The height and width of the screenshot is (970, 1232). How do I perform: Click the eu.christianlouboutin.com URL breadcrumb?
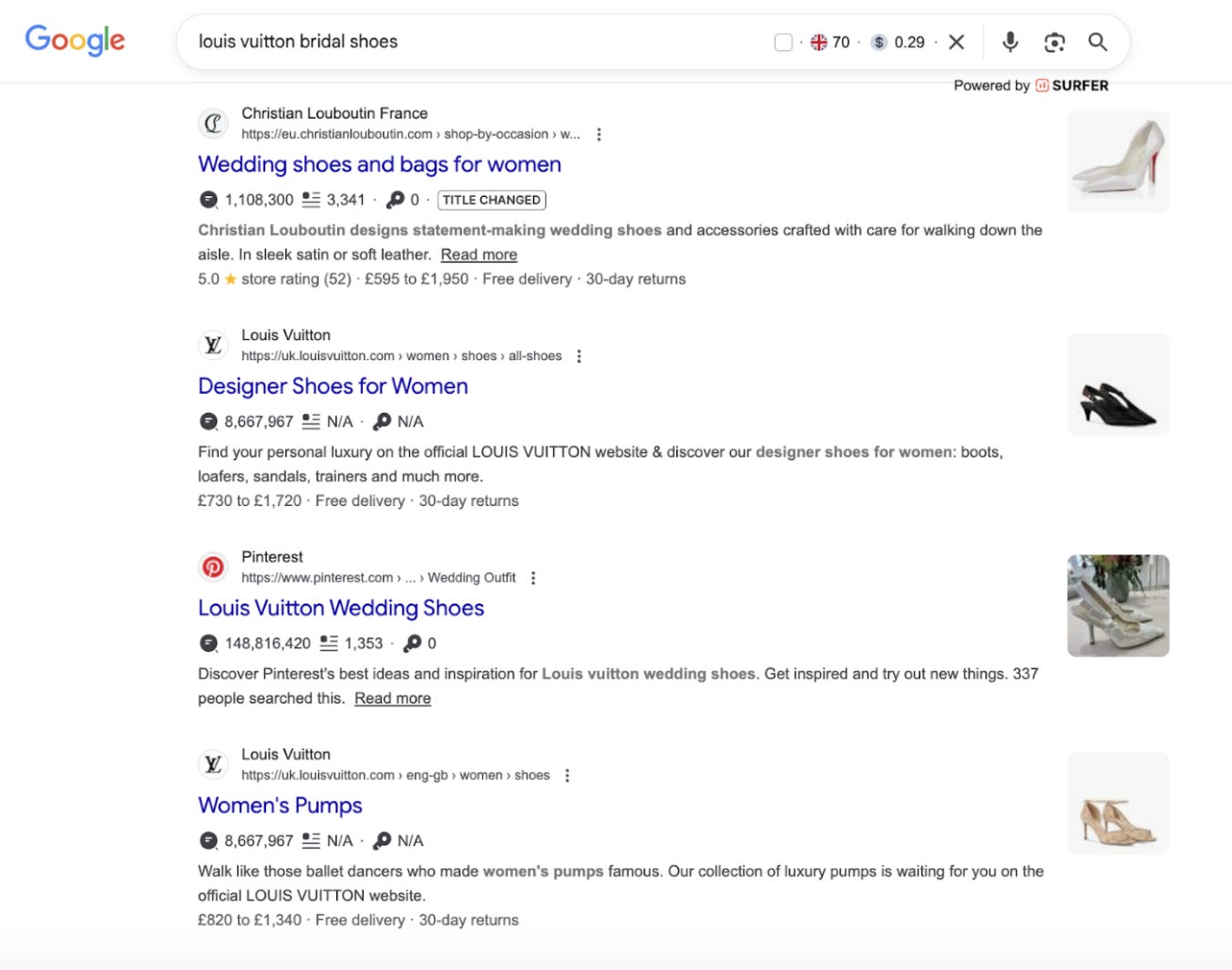[x=410, y=134]
